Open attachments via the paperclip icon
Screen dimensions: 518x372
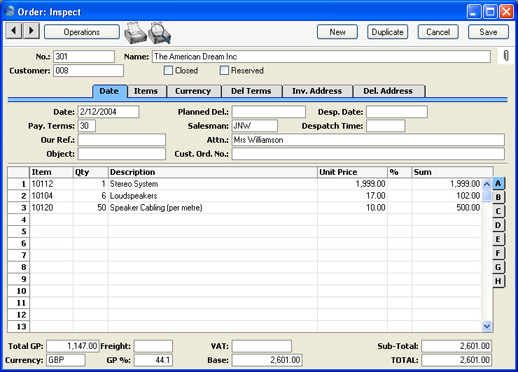[x=506, y=56]
